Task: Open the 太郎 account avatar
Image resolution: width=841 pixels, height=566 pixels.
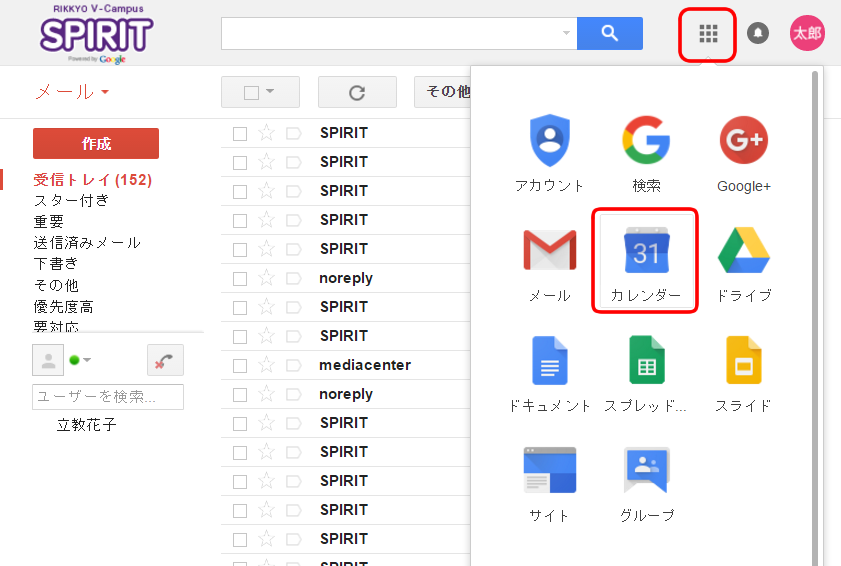Action: (807, 33)
